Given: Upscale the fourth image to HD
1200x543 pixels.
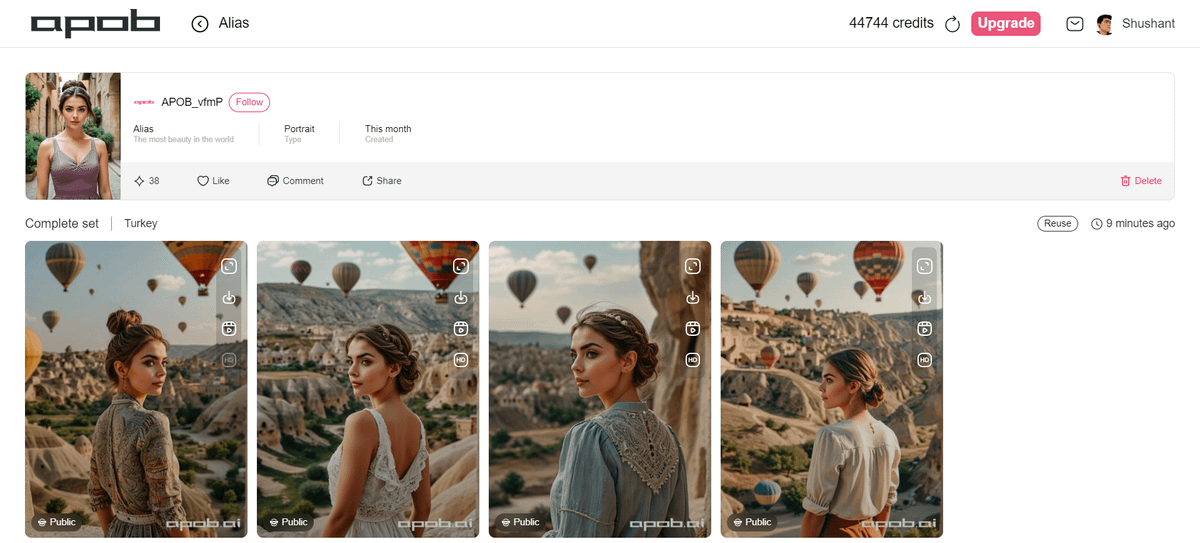Looking at the screenshot, I should click(x=925, y=360).
